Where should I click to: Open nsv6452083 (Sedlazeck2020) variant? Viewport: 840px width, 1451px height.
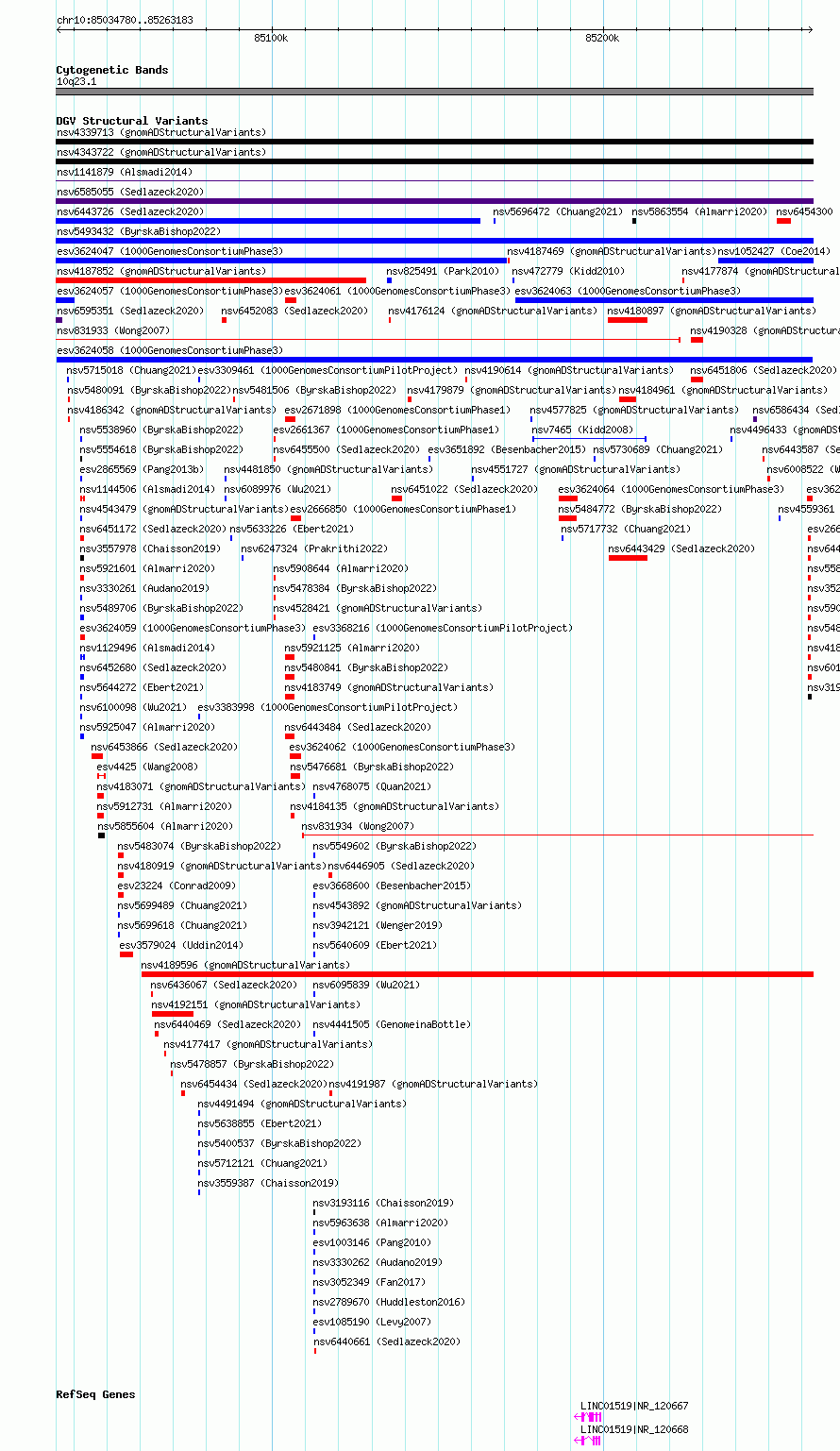[295, 312]
